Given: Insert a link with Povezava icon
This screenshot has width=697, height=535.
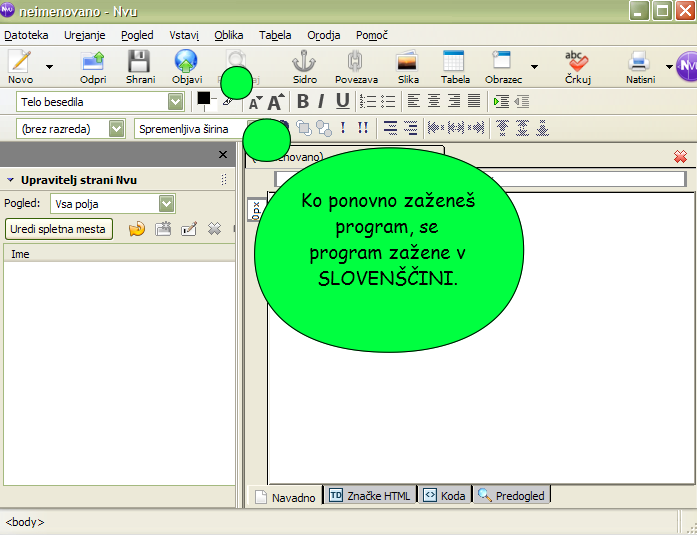Looking at the screenshot, I should (x=356, y=65).
